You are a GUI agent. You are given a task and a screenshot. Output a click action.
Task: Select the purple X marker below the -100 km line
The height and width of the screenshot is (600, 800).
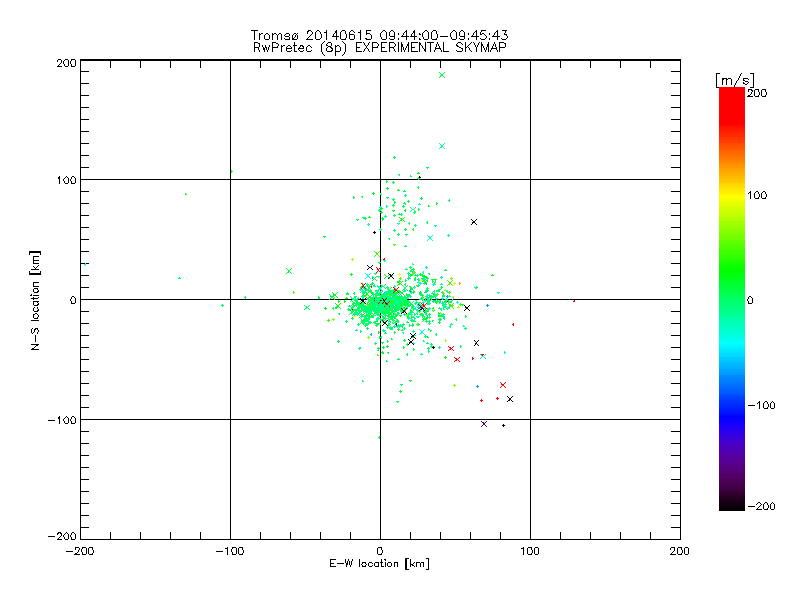click(x=484, y=424)
